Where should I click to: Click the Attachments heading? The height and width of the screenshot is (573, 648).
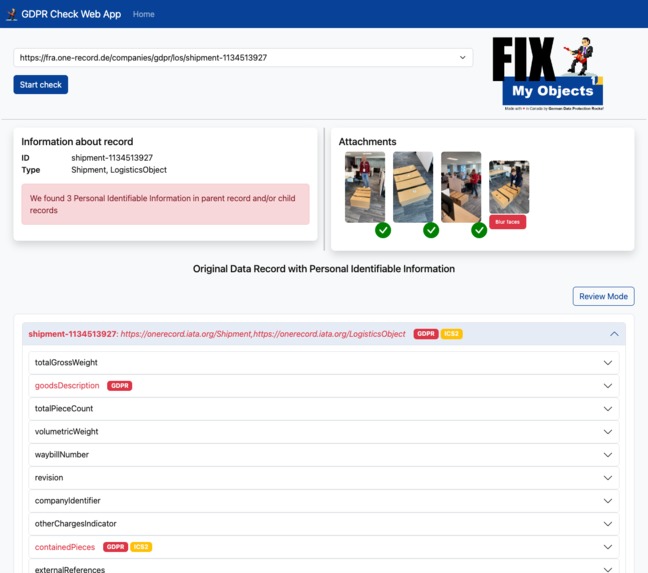pos(367,142)
